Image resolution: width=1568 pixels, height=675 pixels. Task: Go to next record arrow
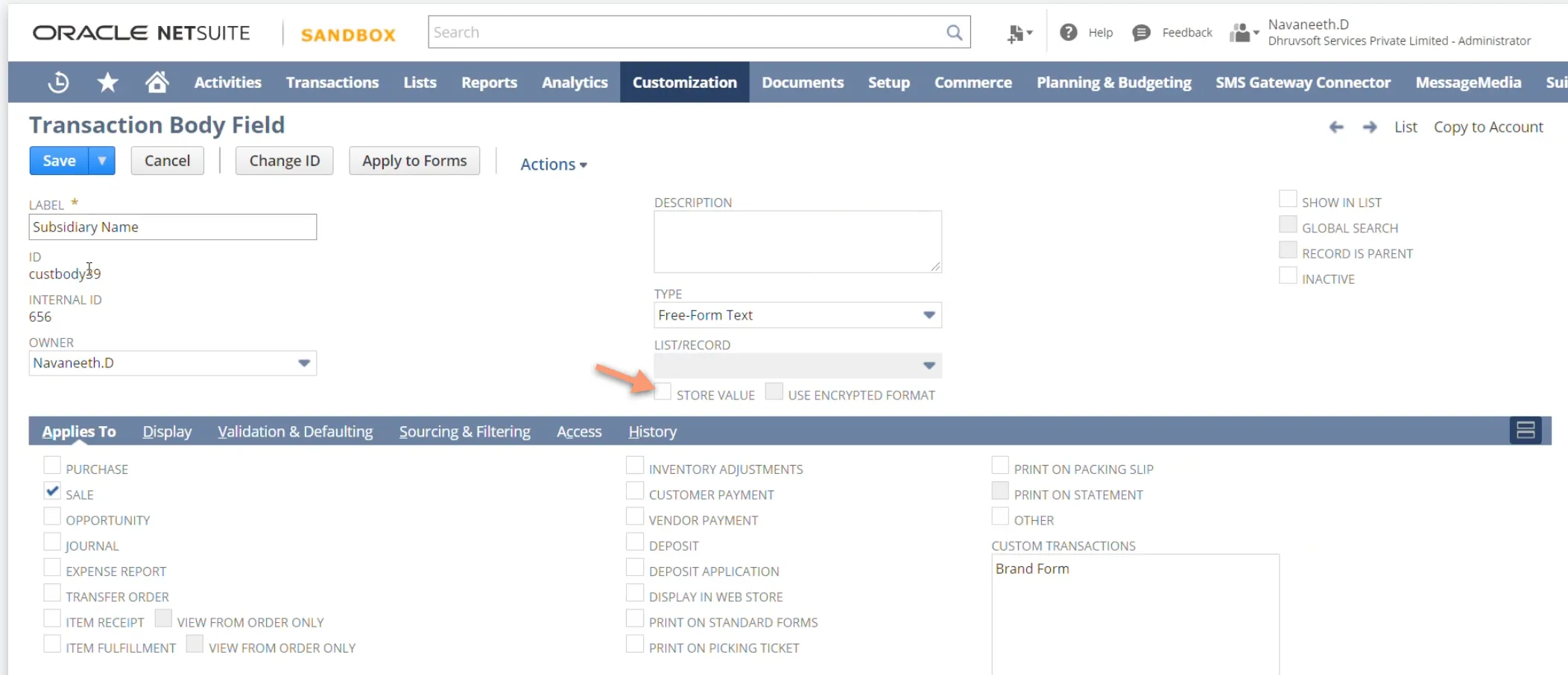tap(1370, 127)
